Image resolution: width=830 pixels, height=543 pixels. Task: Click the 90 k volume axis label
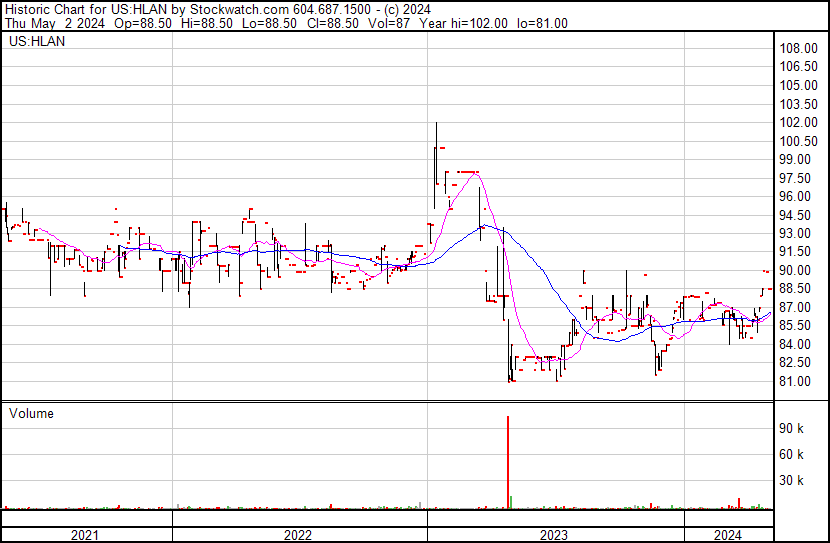coord(793,428)
